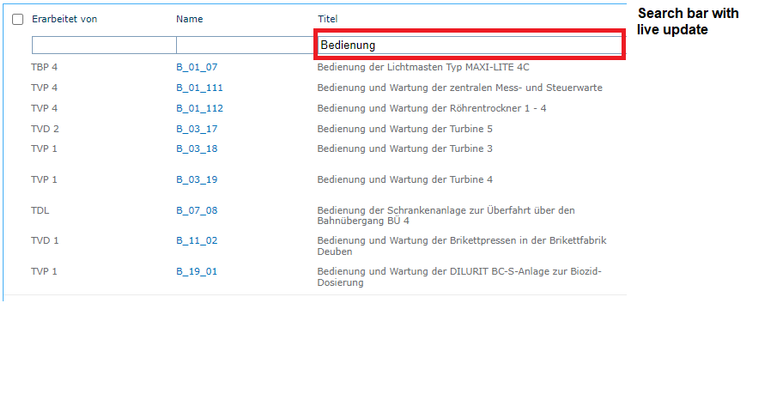Select title about Röhrentrockner 1 - 4
759x400 pixels.
coord(432,108)
